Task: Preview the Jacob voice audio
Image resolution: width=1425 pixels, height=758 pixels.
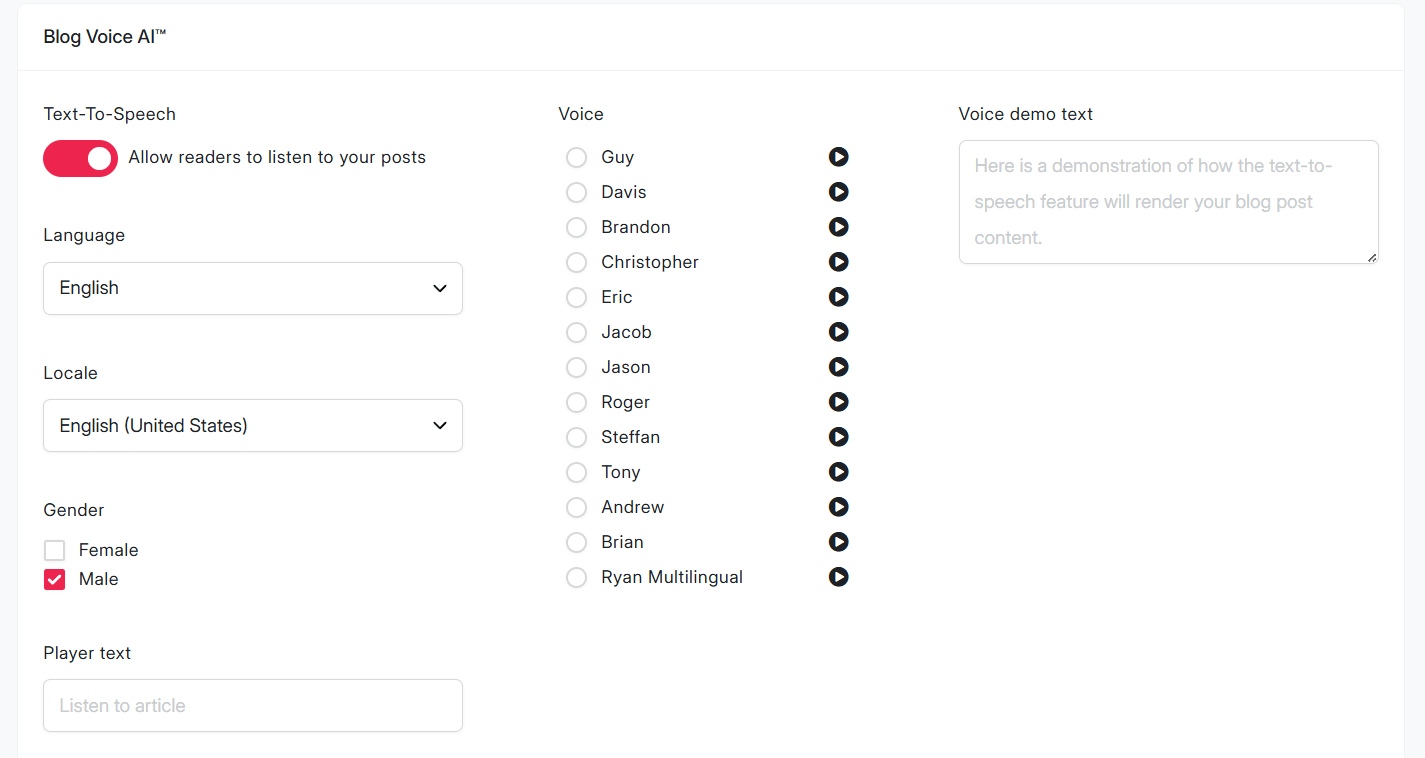Action: pos(838,332)
